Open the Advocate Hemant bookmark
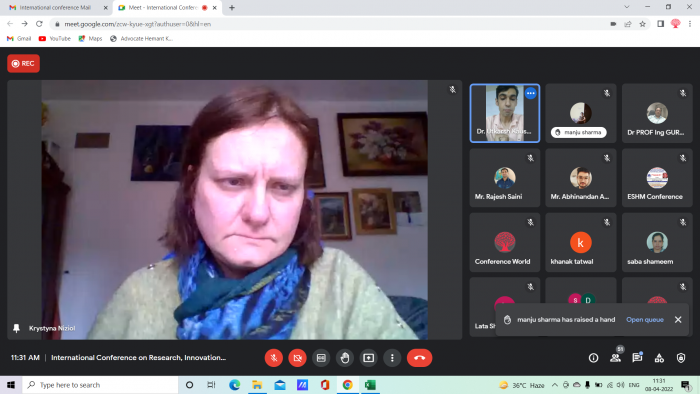700x394 pixels. 142,39
